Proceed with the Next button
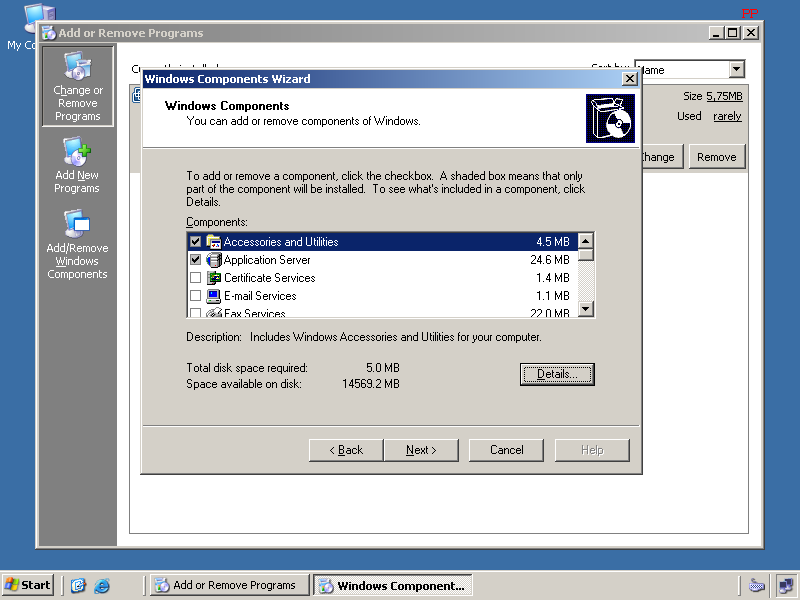The image size is (800, 600). (x=421, y=450)
